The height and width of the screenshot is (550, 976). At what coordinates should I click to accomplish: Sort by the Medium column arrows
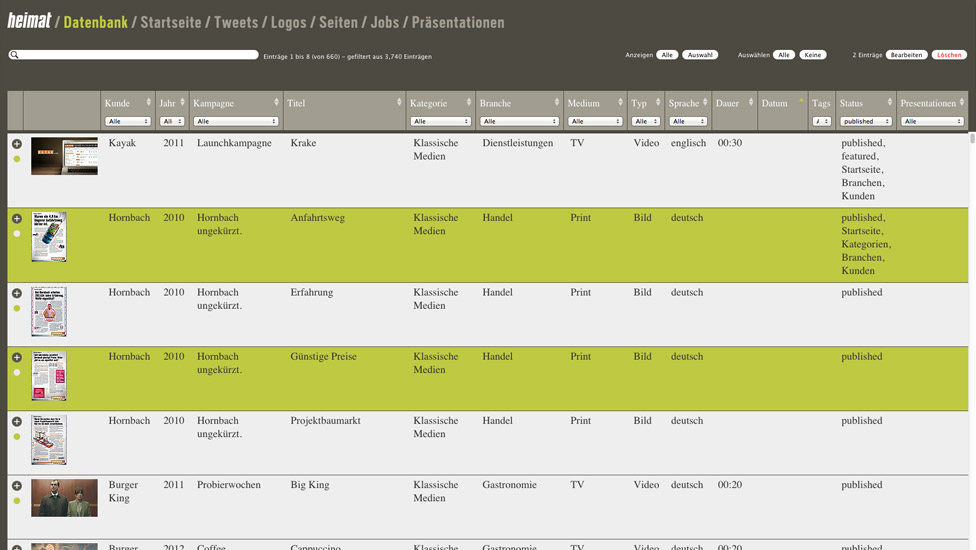tap(620, 102)
